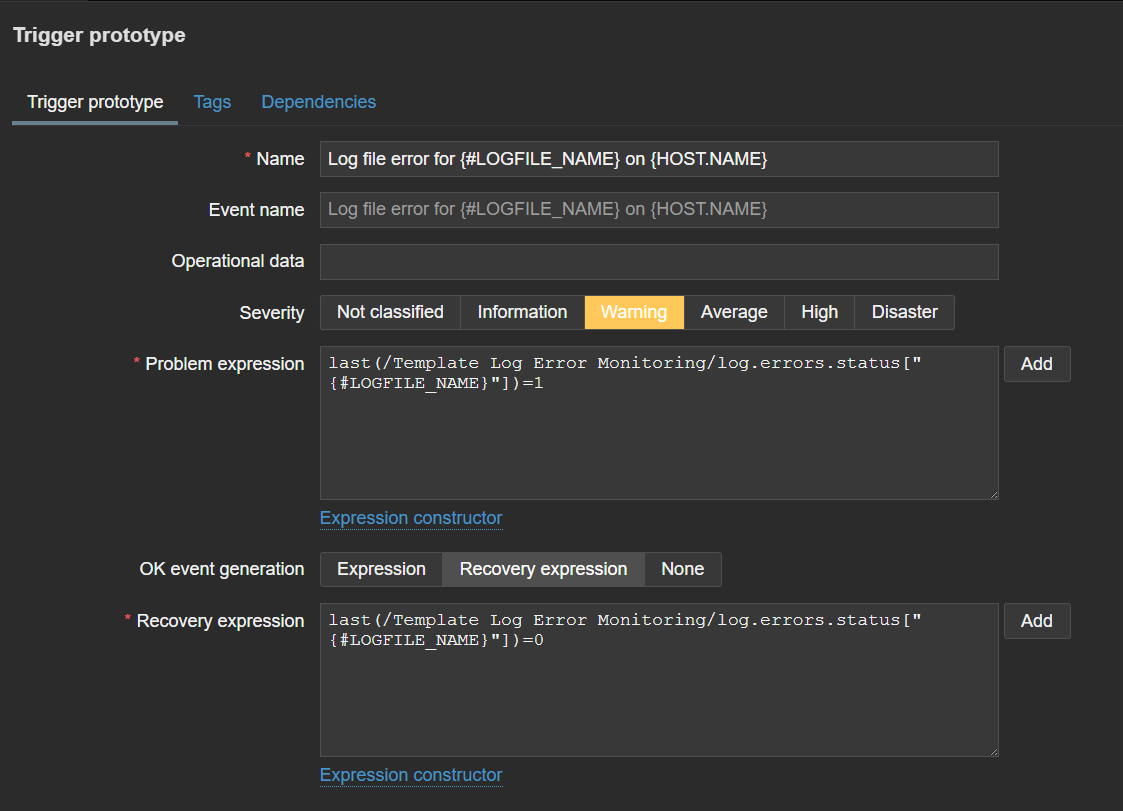Open Expression constructor under Problem expression

point(411,518)
